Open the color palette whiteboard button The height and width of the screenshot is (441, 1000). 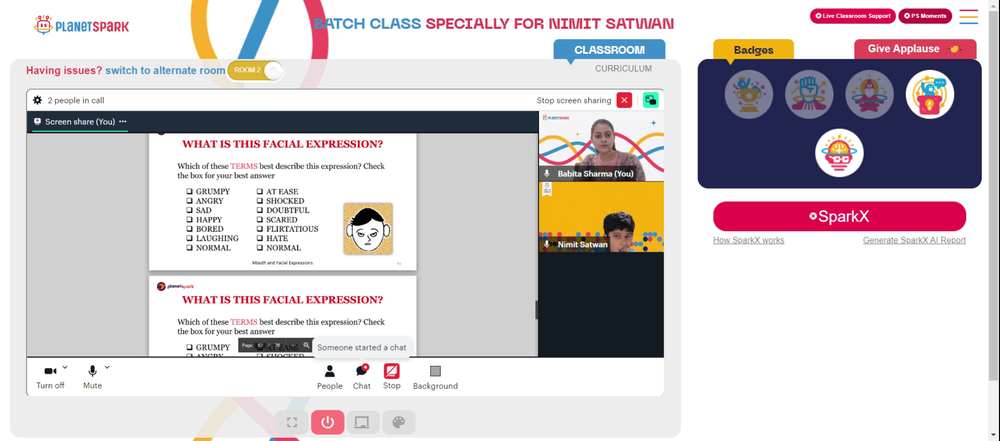(399, 422)
